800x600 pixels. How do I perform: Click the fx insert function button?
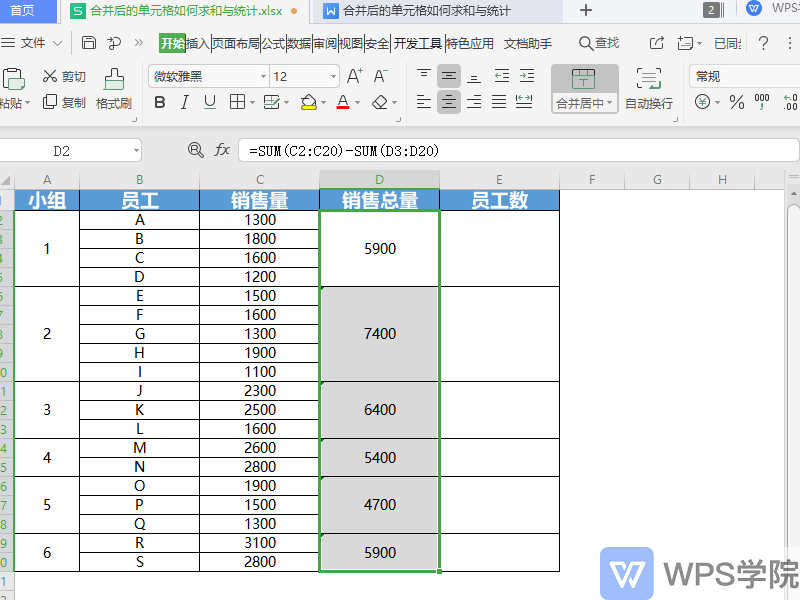coord(222,150)
